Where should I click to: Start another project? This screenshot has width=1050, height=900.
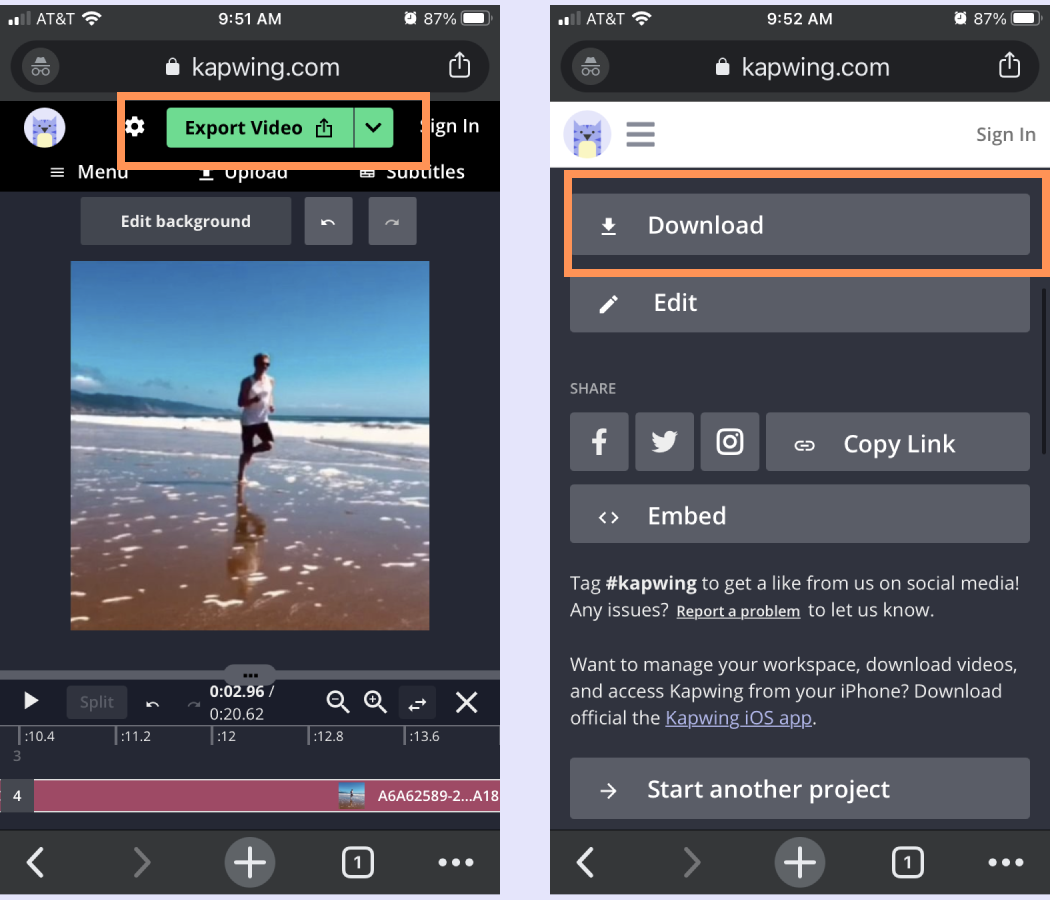tap(799, 788)
